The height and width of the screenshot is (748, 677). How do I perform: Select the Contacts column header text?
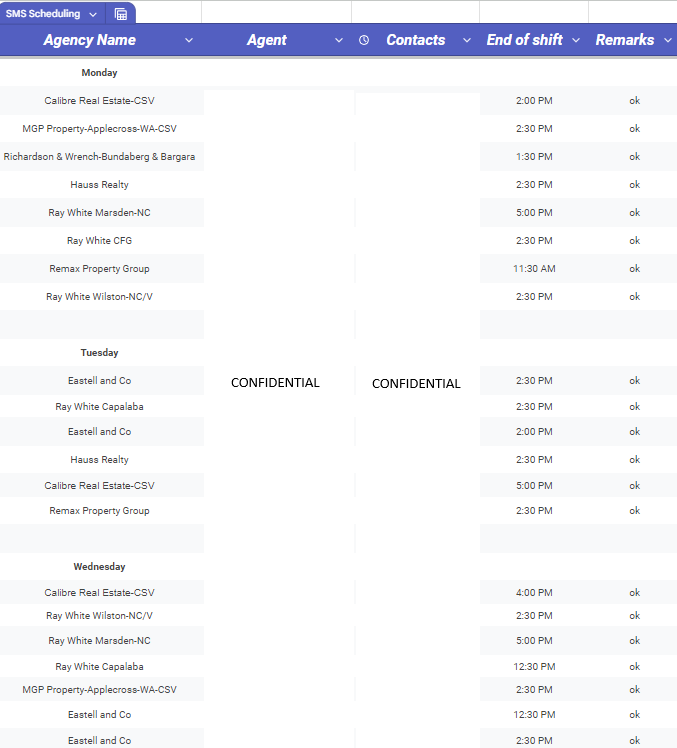point(416,40)
